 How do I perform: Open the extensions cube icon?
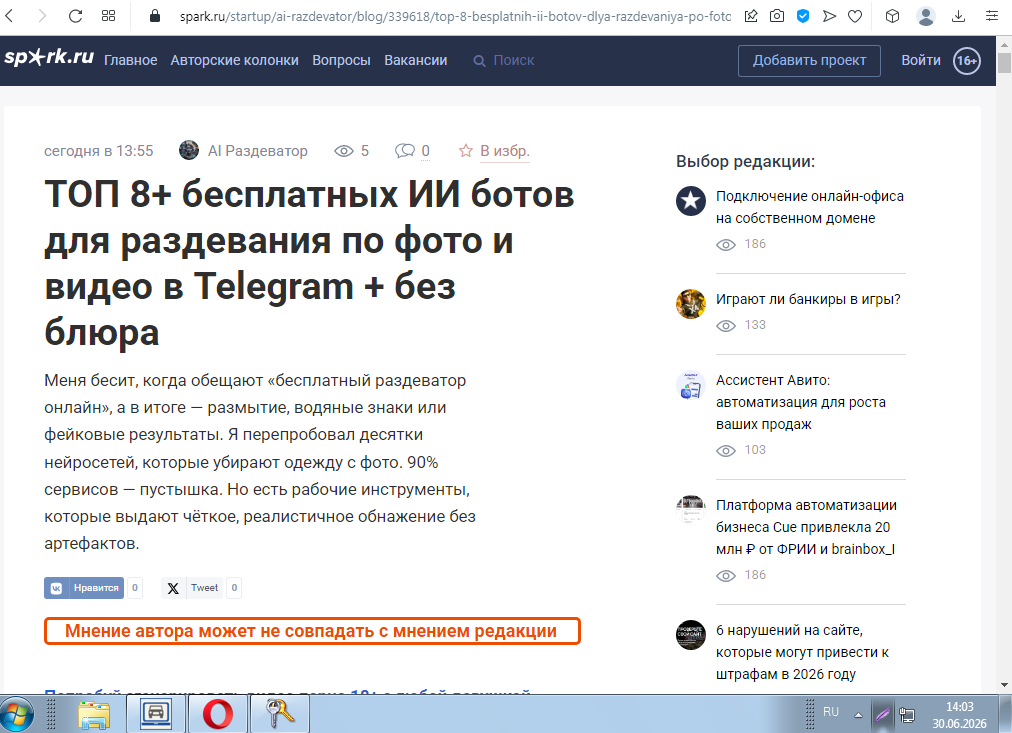tap(892, 16)
